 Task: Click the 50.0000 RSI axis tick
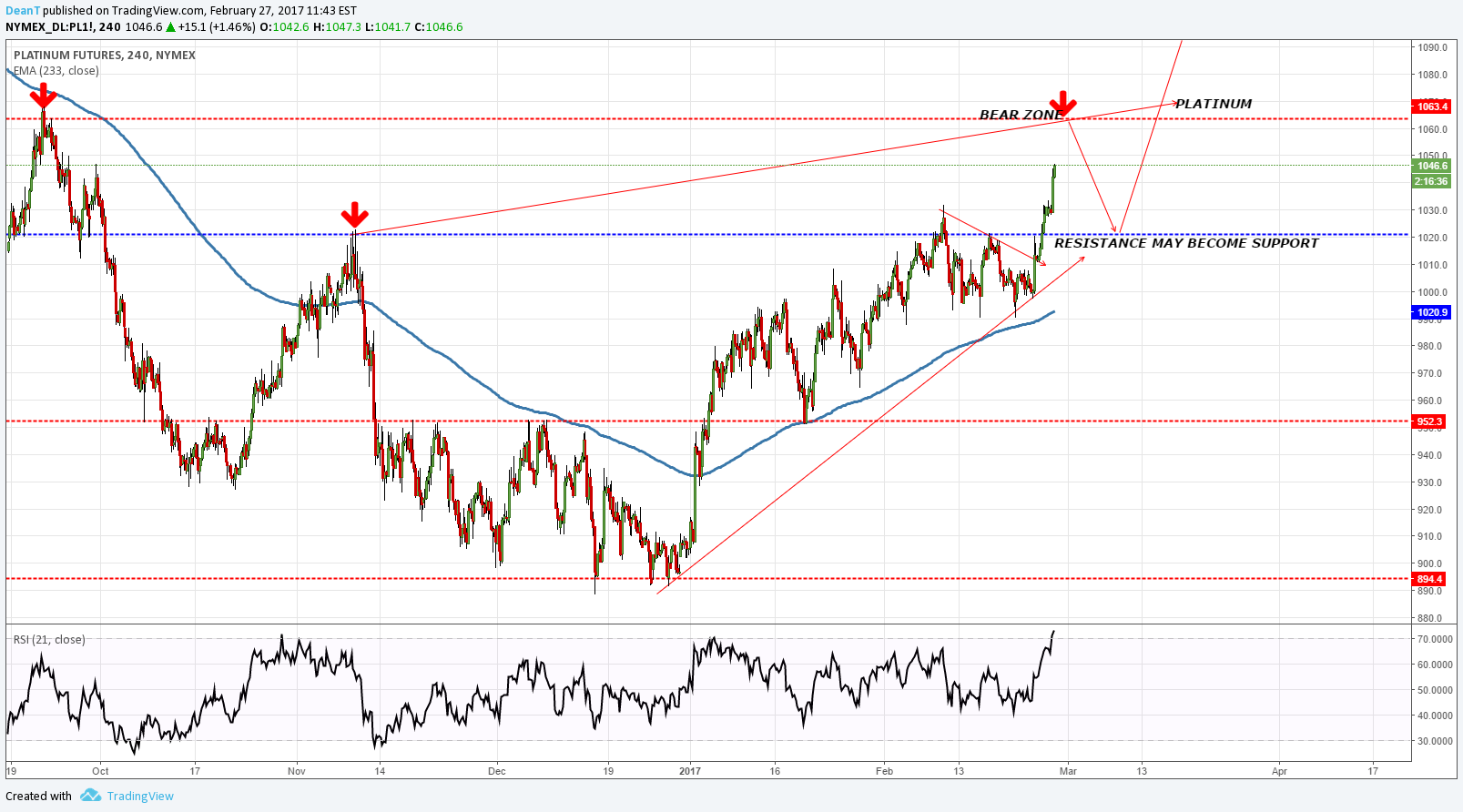pyautogui.click(x=1435, y=690)
